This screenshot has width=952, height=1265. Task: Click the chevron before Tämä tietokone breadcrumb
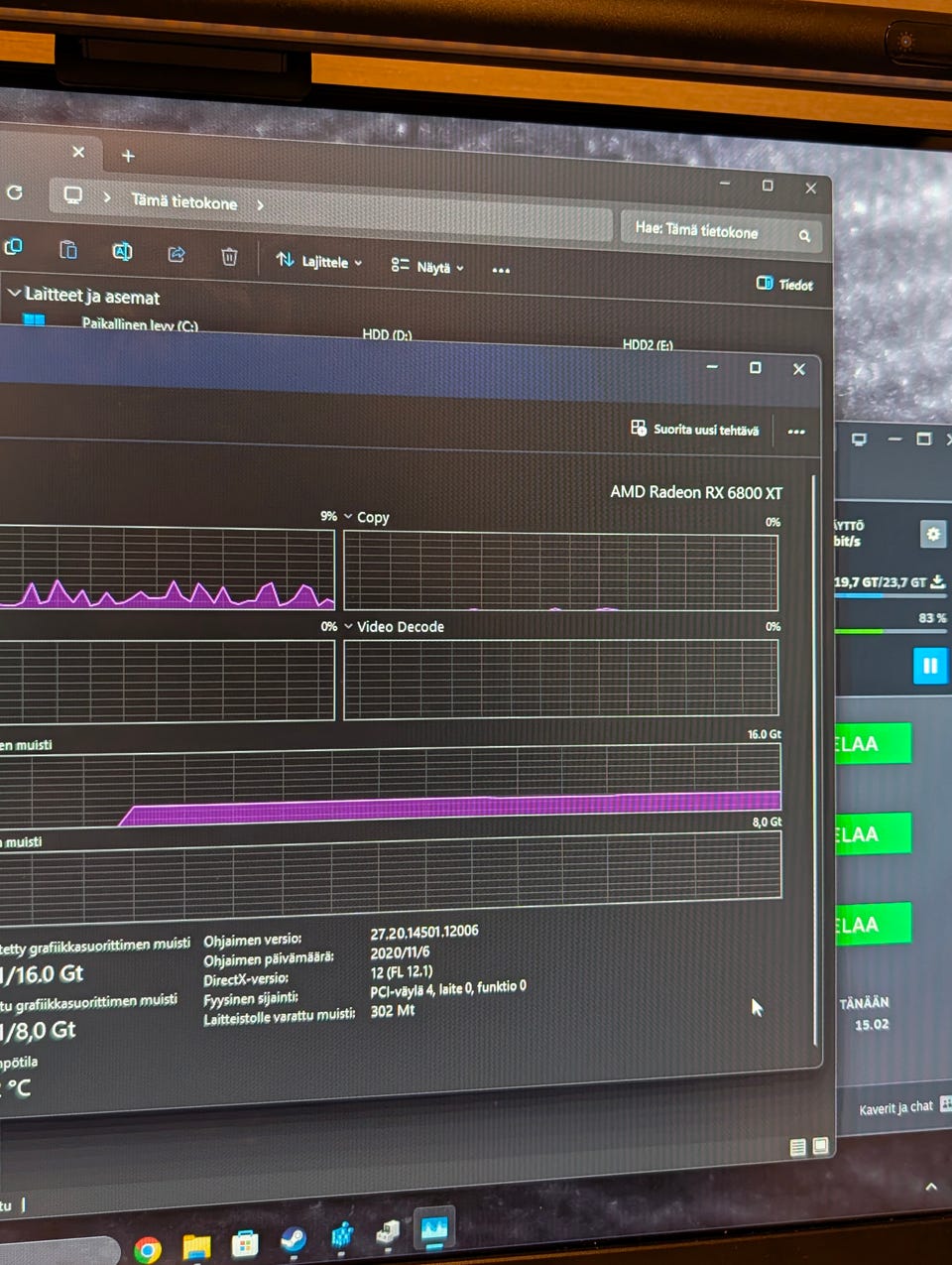tap(107, 196)
